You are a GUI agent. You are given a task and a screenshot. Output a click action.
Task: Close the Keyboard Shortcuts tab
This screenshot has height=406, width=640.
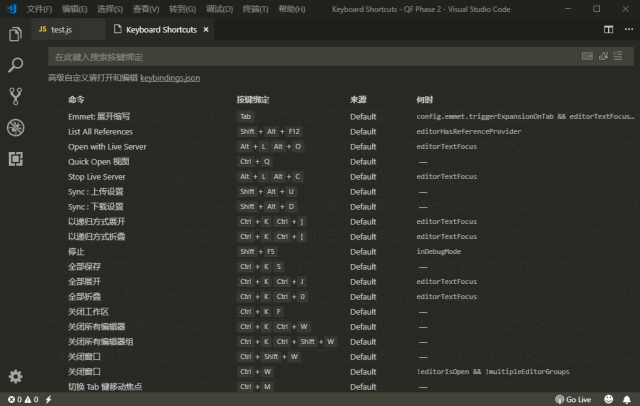pyautogui.click(x=206, y=29)
